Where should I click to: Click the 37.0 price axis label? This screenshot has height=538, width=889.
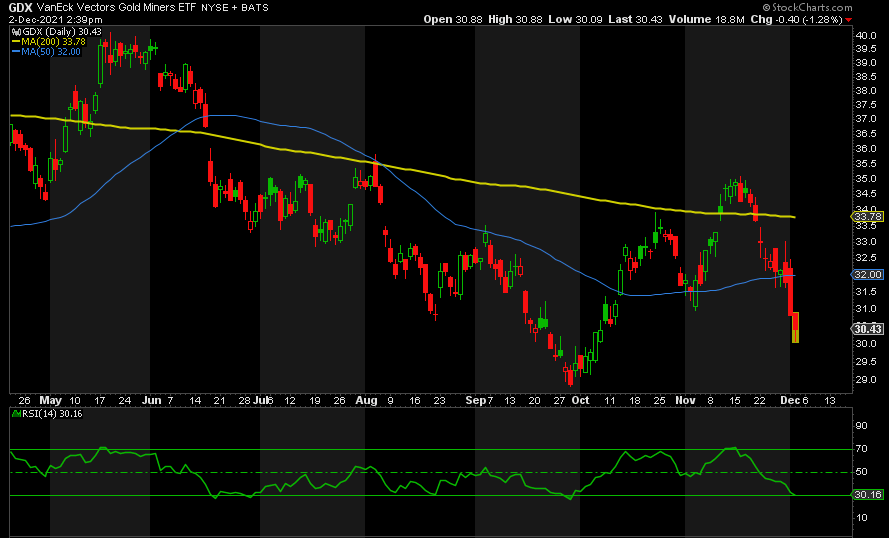[x=865, y=119]
